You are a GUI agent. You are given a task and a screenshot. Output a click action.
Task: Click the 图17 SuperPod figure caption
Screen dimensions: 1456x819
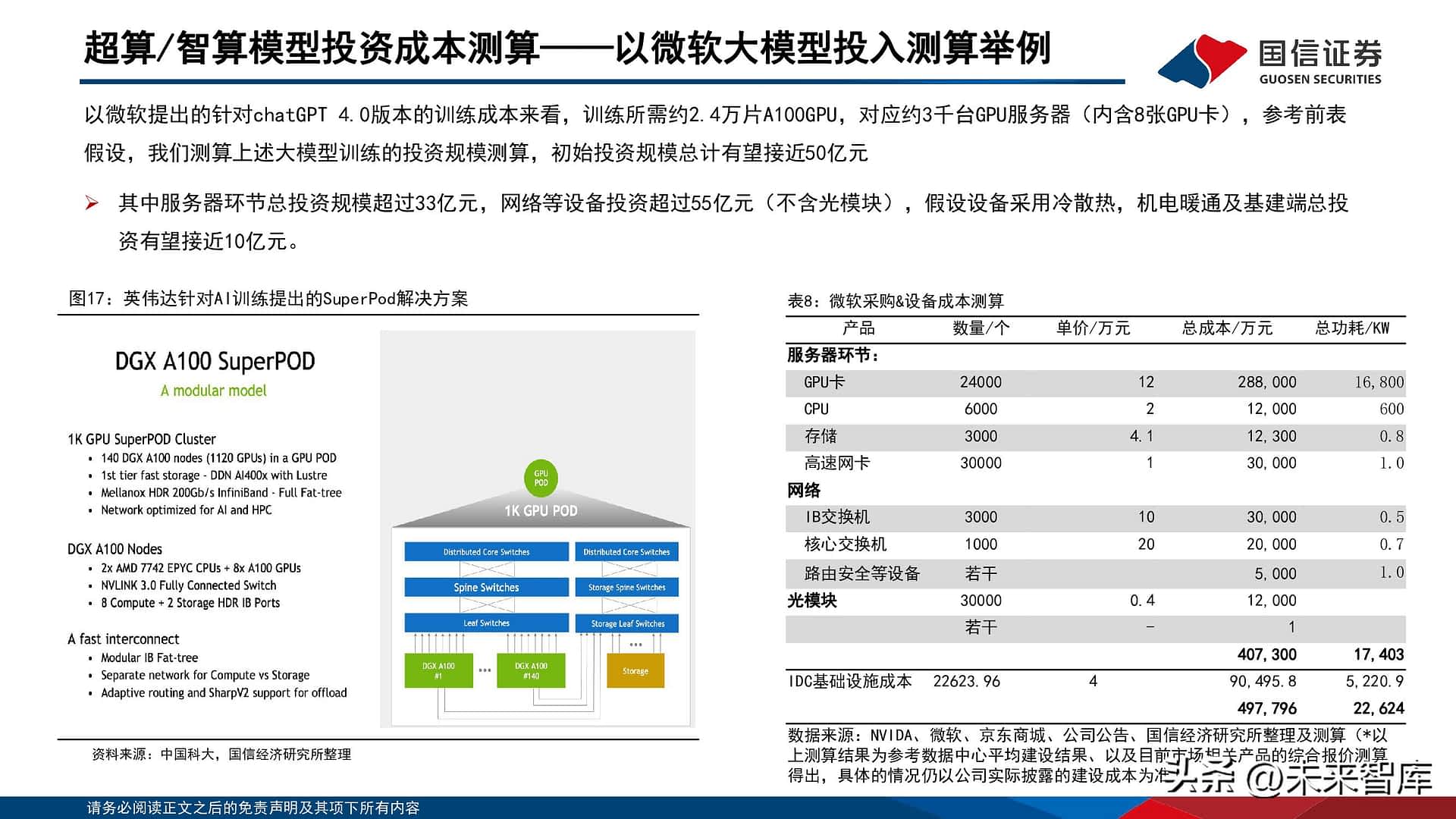pyautogui.click(x=268, y=299)
